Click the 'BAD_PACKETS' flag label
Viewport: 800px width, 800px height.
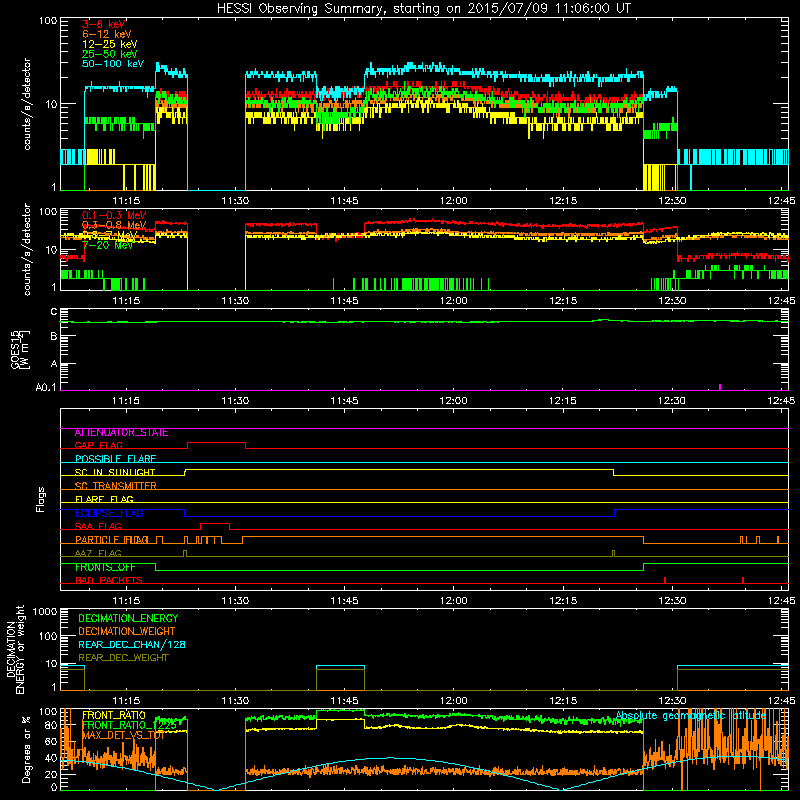[109, 581]
